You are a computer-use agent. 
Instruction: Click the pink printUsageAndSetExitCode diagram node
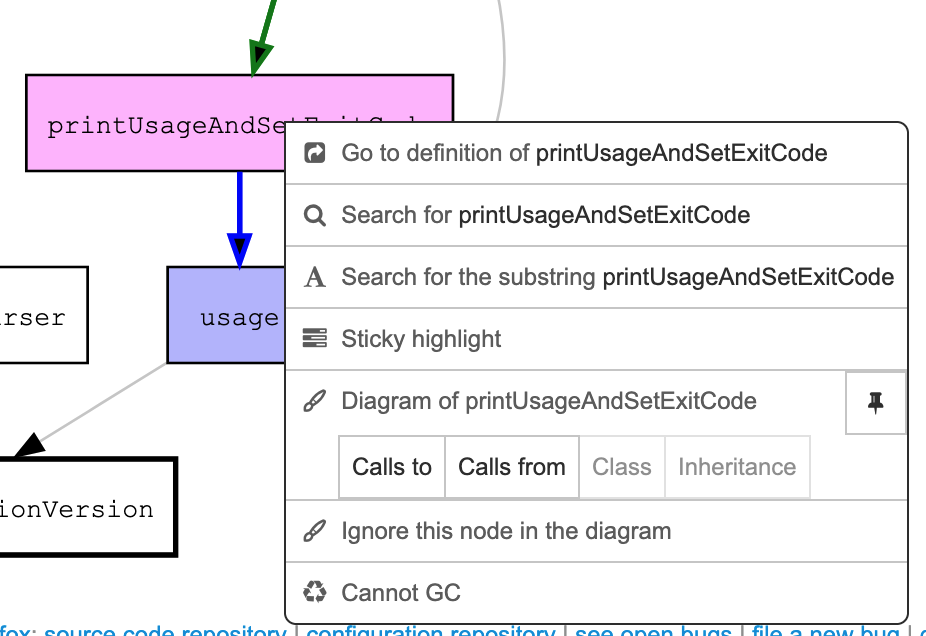point(150,124)
